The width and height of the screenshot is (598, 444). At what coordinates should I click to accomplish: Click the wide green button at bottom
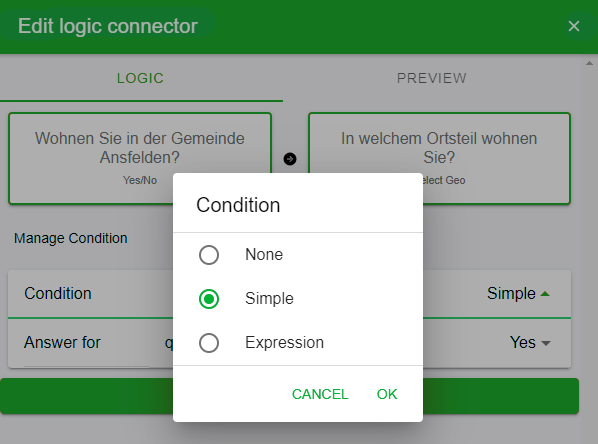click(289, 396)
